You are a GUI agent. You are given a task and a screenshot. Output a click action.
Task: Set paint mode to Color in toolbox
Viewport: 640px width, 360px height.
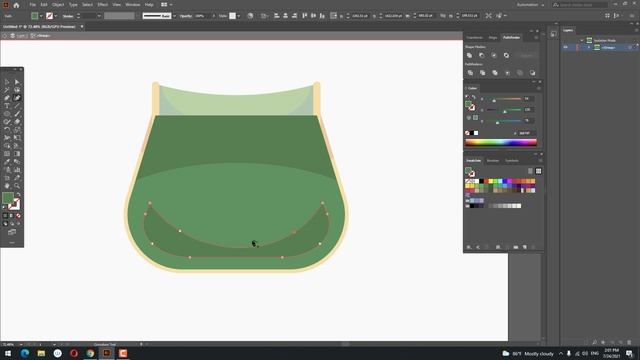(x=5, y=216)
